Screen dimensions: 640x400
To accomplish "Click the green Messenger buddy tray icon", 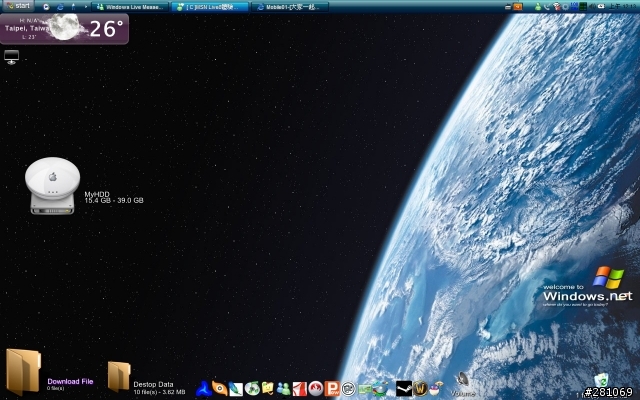I will point(538,7).
